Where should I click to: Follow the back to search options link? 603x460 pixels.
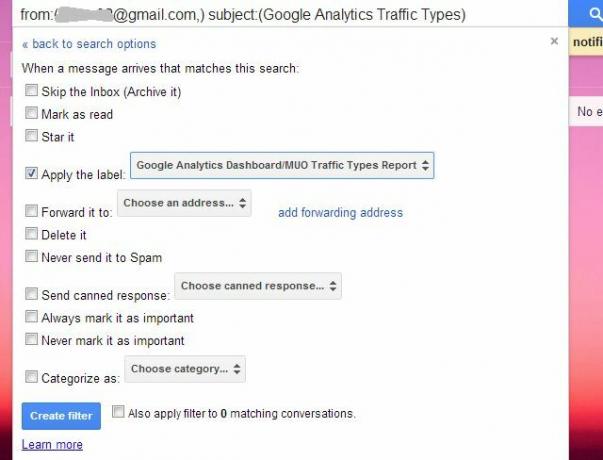pos(89,44)
